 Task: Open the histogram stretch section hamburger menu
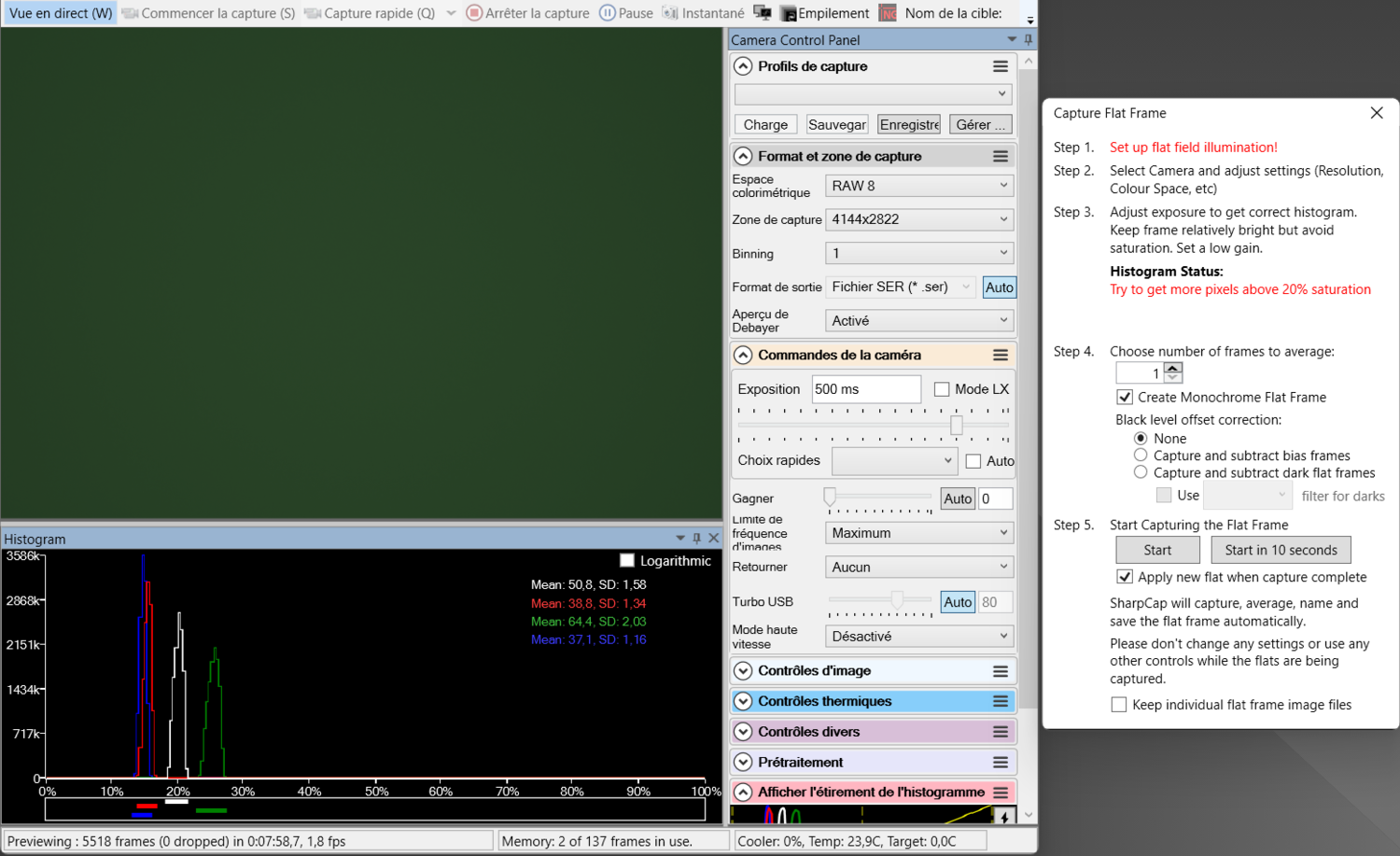coord(1001,793)
